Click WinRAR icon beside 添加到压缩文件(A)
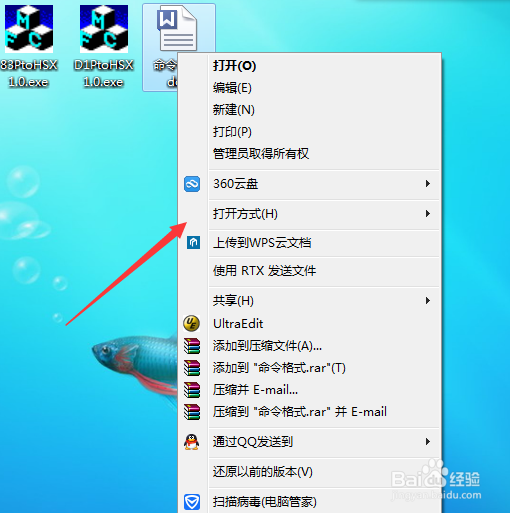Screen dimensions: 510x513 192,346
